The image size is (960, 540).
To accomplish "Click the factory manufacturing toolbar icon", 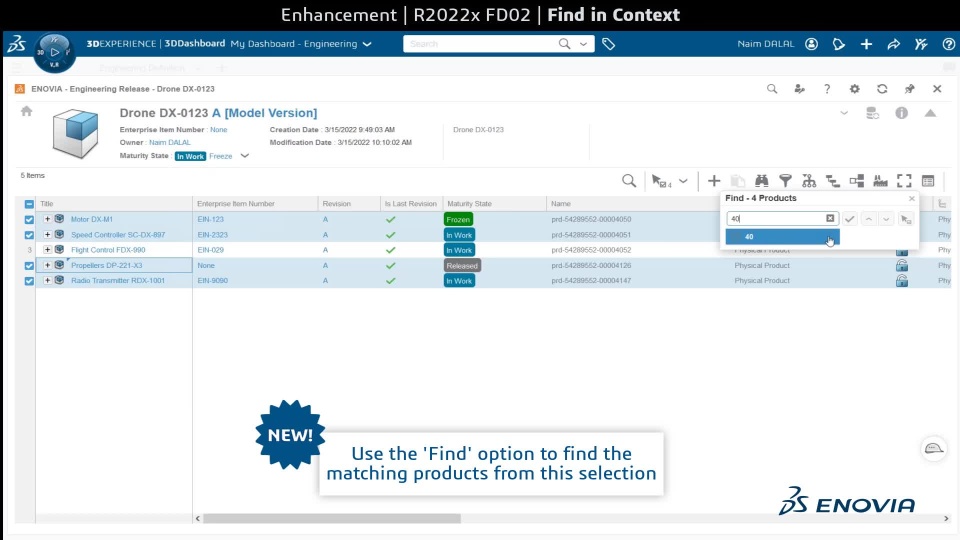I will click(x=880, y=181).
